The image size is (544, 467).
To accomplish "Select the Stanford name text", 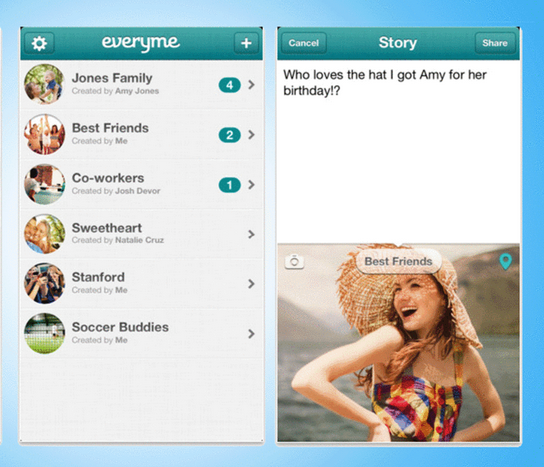I will click(x=98, y=277).
